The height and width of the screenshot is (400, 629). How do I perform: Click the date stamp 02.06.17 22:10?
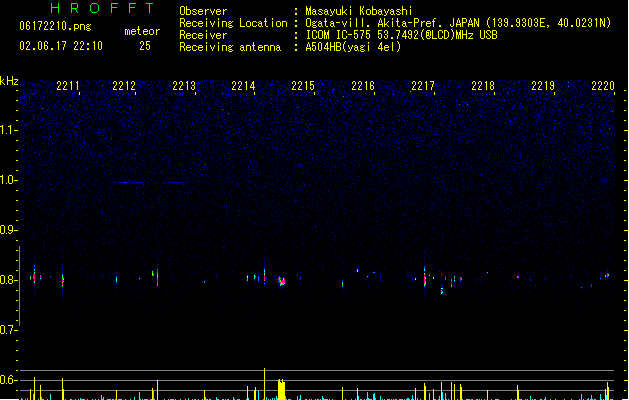(x=61, y=46)
